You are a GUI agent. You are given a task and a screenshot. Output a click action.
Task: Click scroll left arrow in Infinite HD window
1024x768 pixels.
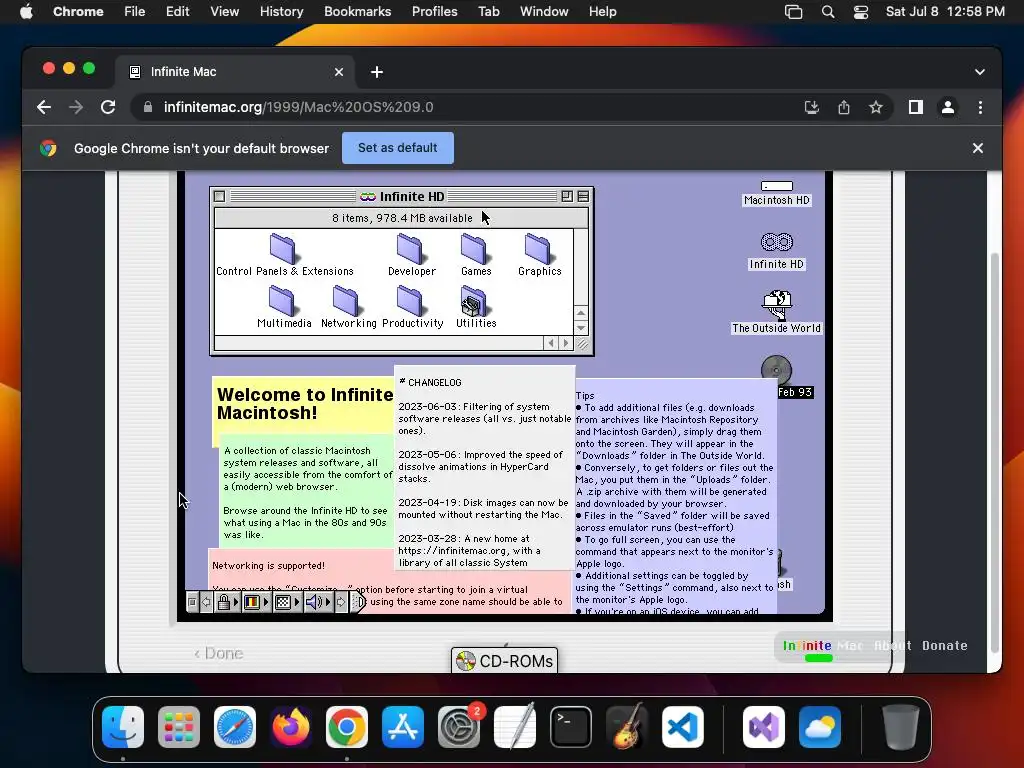[x=551, y=343]
